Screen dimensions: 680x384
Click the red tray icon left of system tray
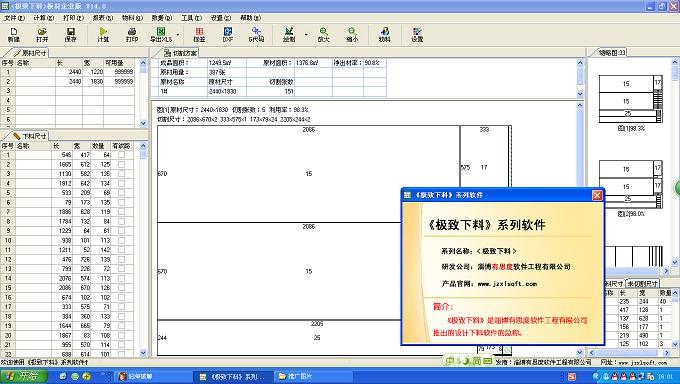point(572,376)
